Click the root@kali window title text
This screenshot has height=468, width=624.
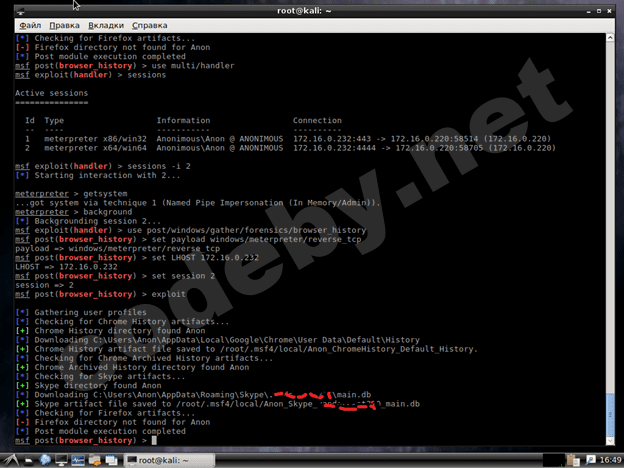[304, 11]
